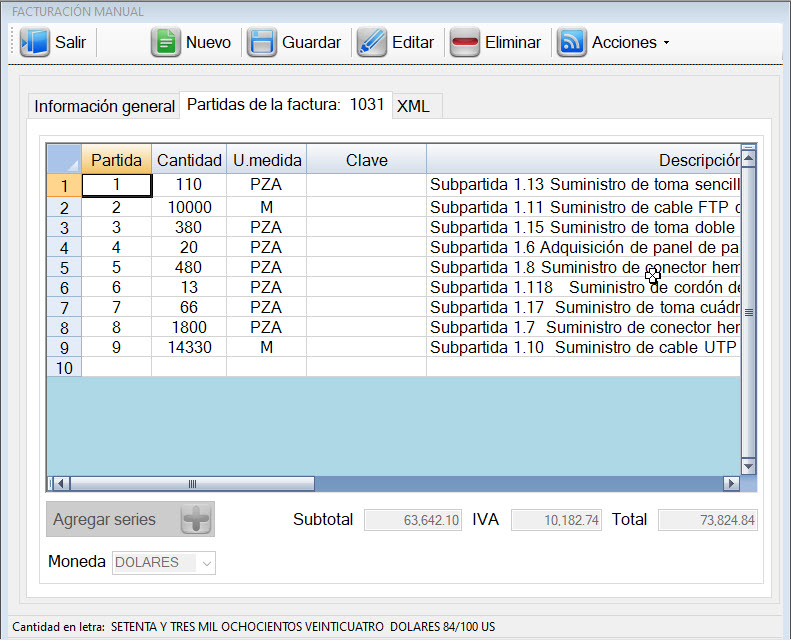Click the PZA unit cell in row 4
This screenshot has height=641, width=791.
(x=267, y=248)
